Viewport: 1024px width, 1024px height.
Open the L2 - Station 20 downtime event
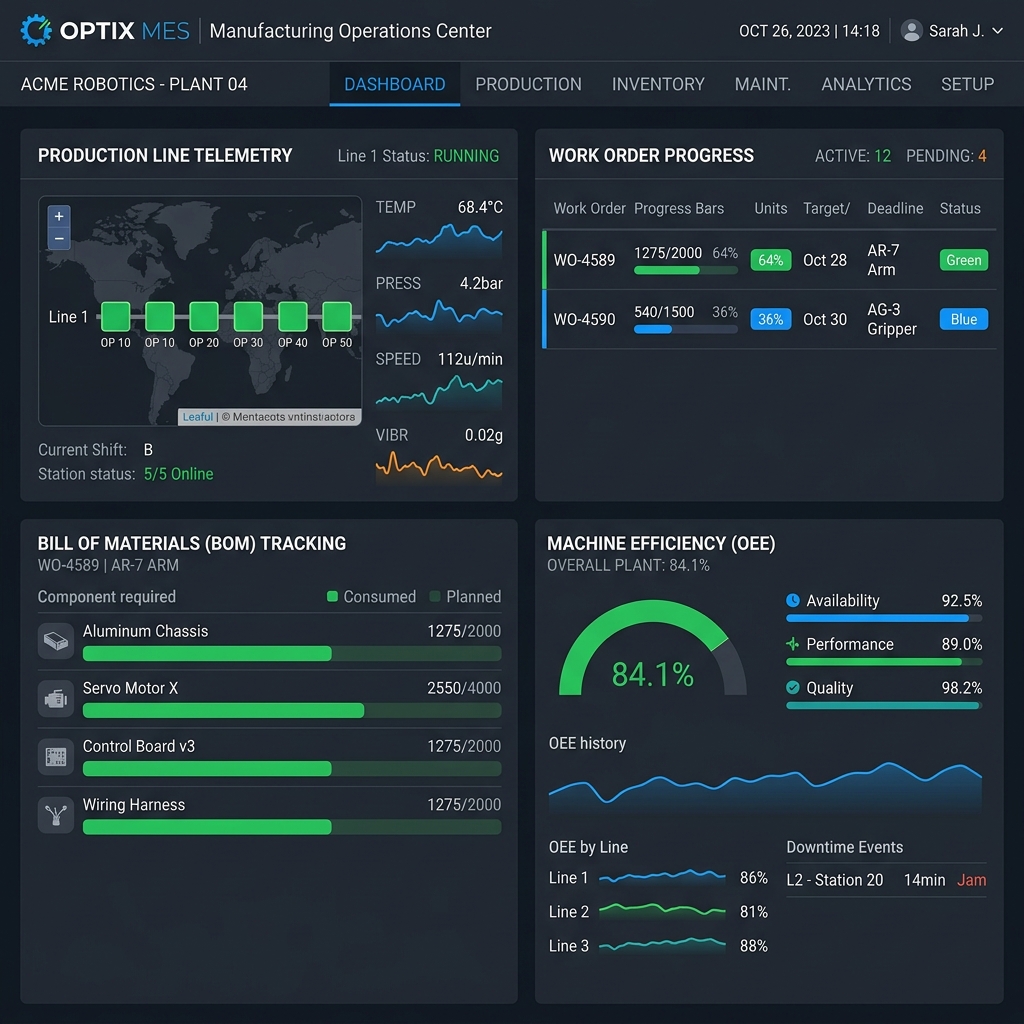point(886,880)
